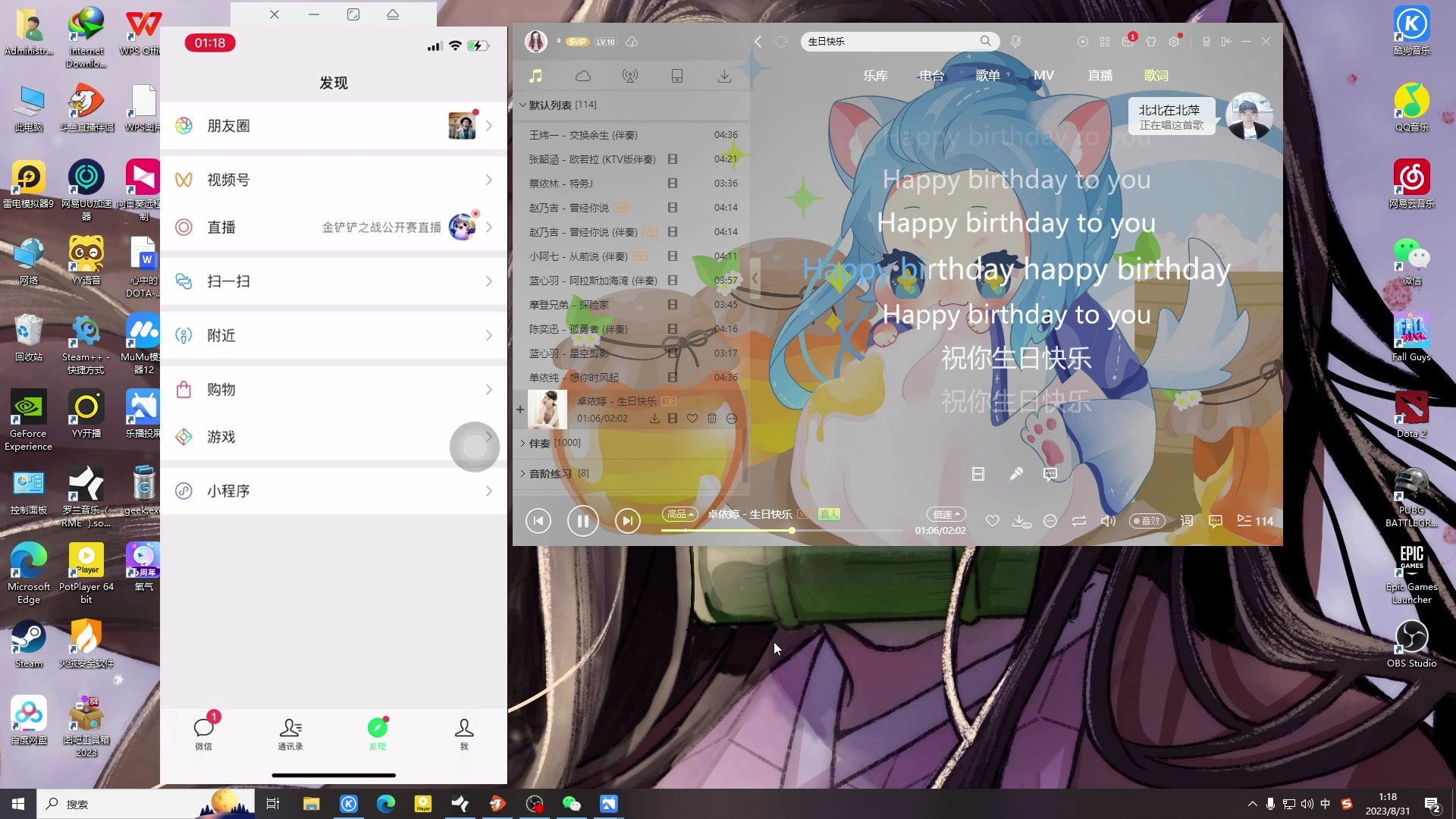This screenshot has width=1456, height=819.
Task: Switch to the 乐库 tab
Action: point(875,76)
